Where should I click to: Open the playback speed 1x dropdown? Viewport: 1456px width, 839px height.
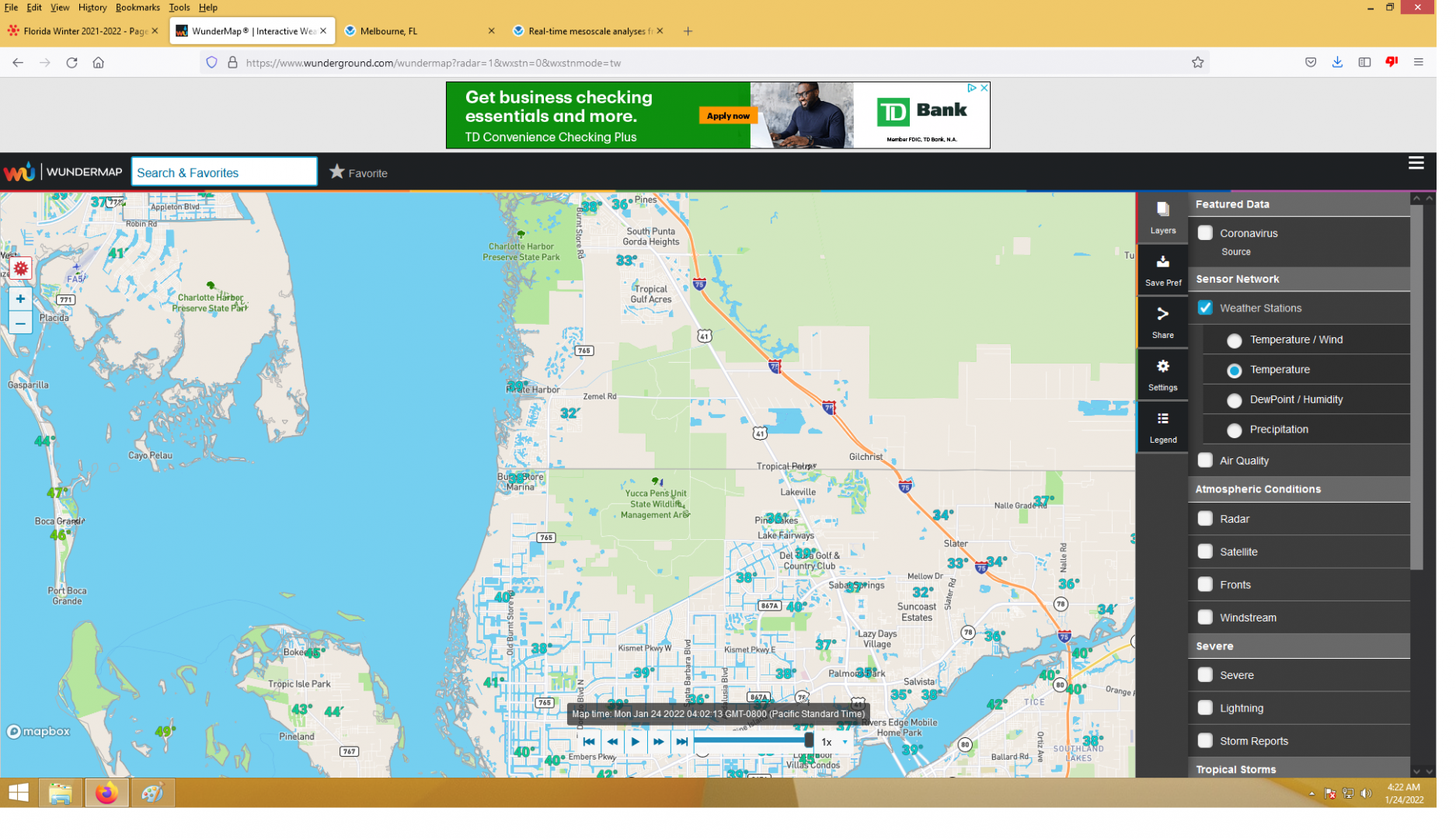pos(846,751)
